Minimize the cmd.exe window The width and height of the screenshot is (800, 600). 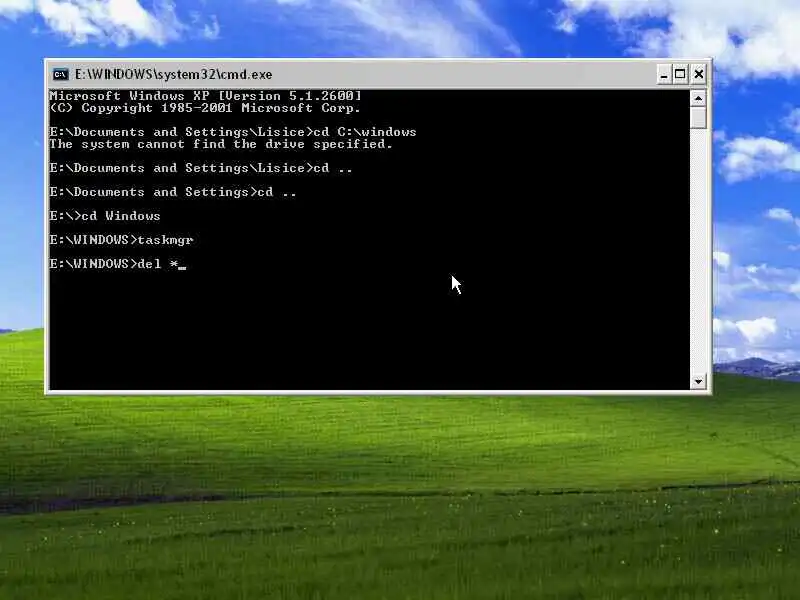pyautogui.click(x=663, y=74)
